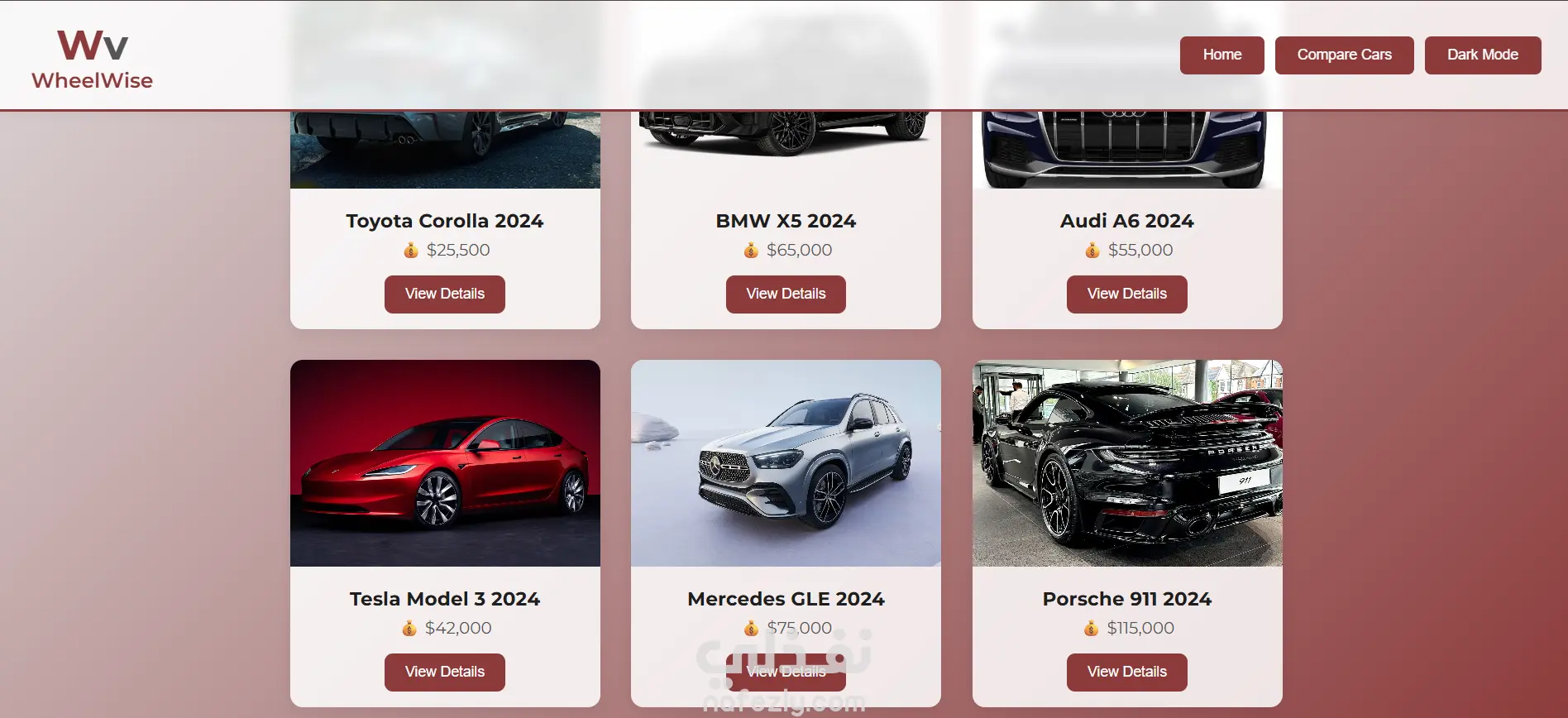Toggle Dark Mode in the header
Viewport: 1568px width, 718px height.
[x=1483, y=55]
